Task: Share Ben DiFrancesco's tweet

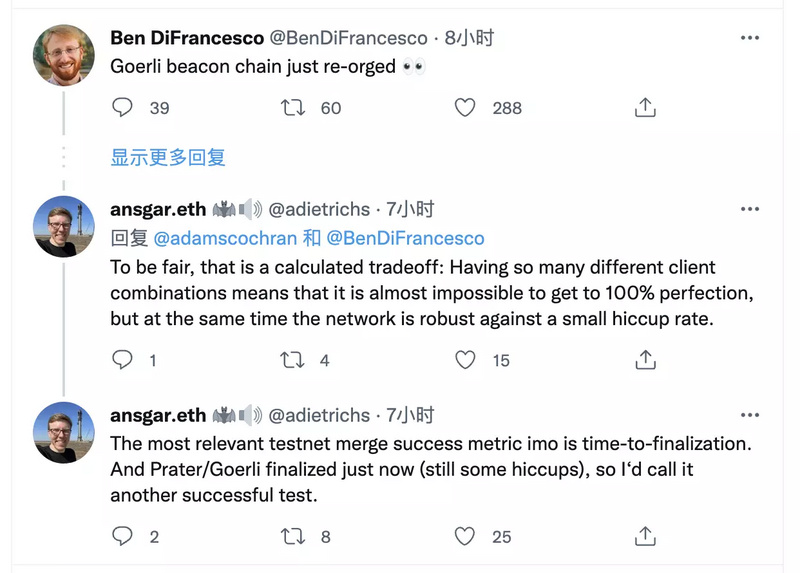Action: coord(646,108)
